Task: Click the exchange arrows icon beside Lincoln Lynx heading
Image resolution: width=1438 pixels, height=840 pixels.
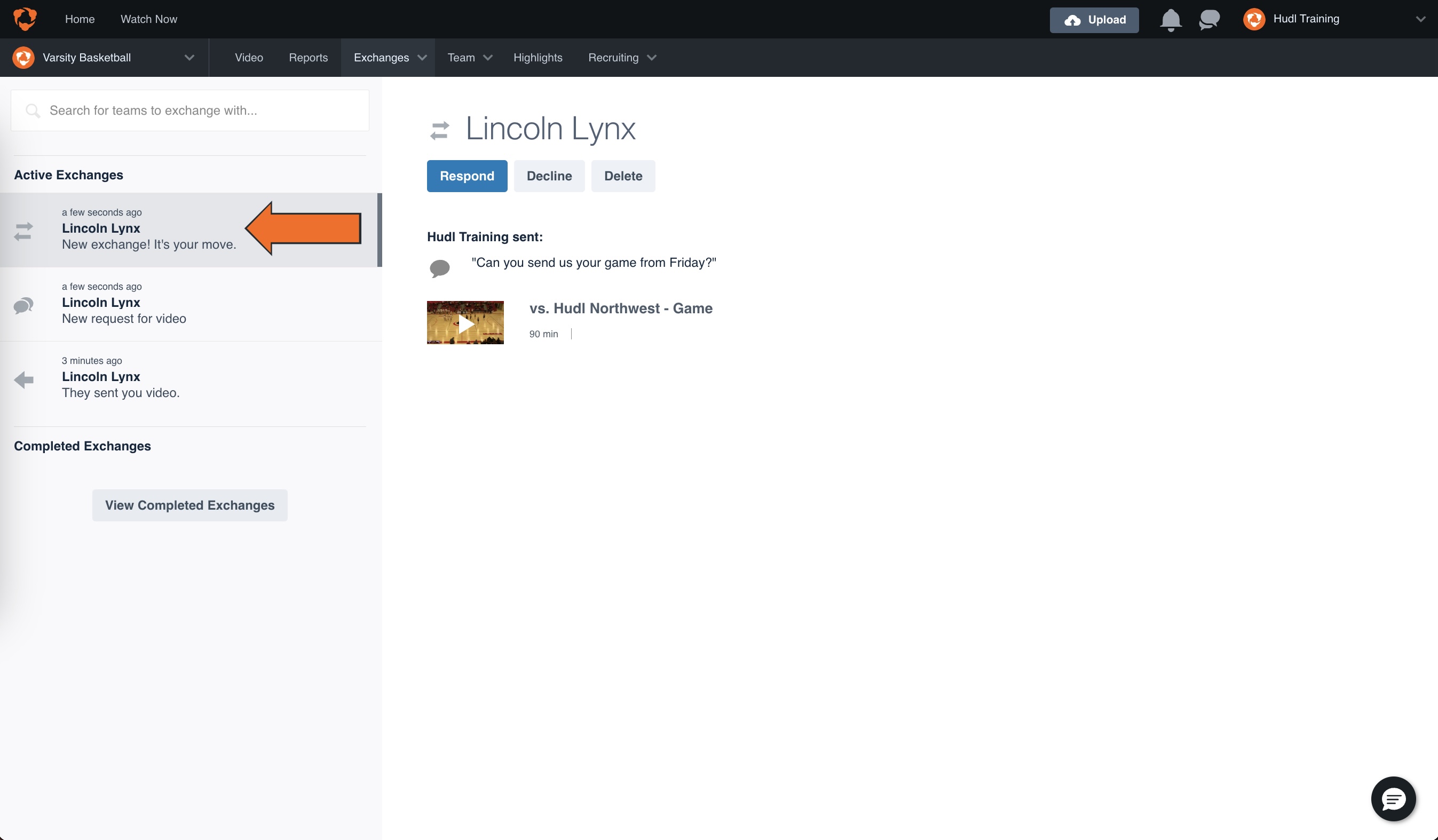Action: point(439,130)
